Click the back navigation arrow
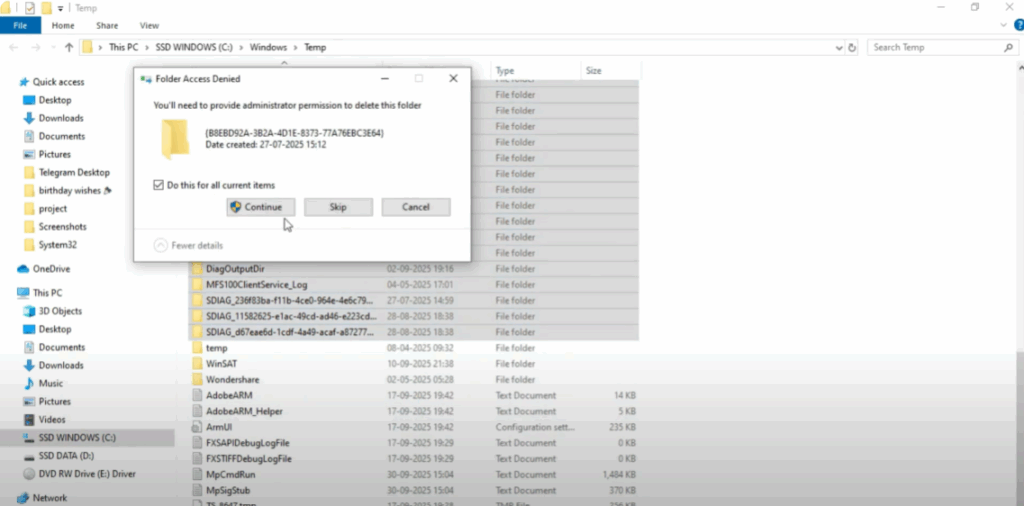Image resolution: width=1024 pixels, height=506 pixels. coord(14,48)
